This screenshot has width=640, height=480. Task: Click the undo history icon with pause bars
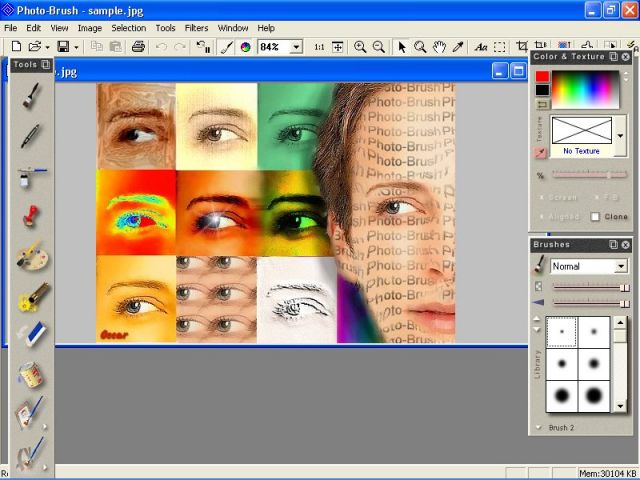click(x=203, y=47)
